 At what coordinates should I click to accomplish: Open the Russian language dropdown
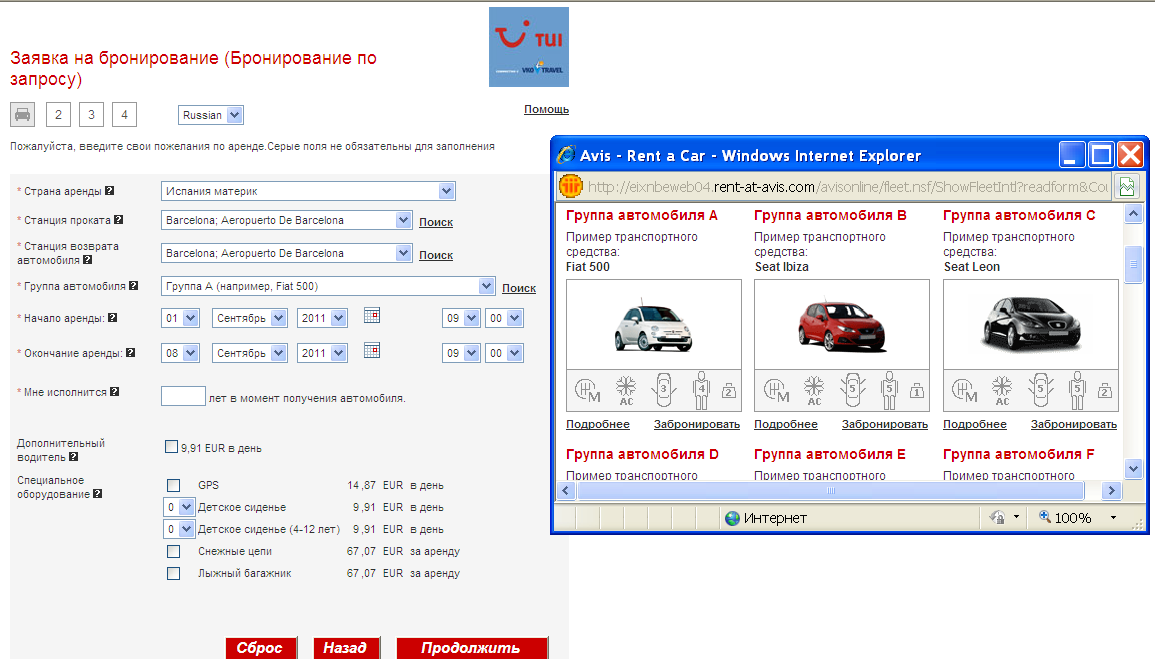[211, 115]
